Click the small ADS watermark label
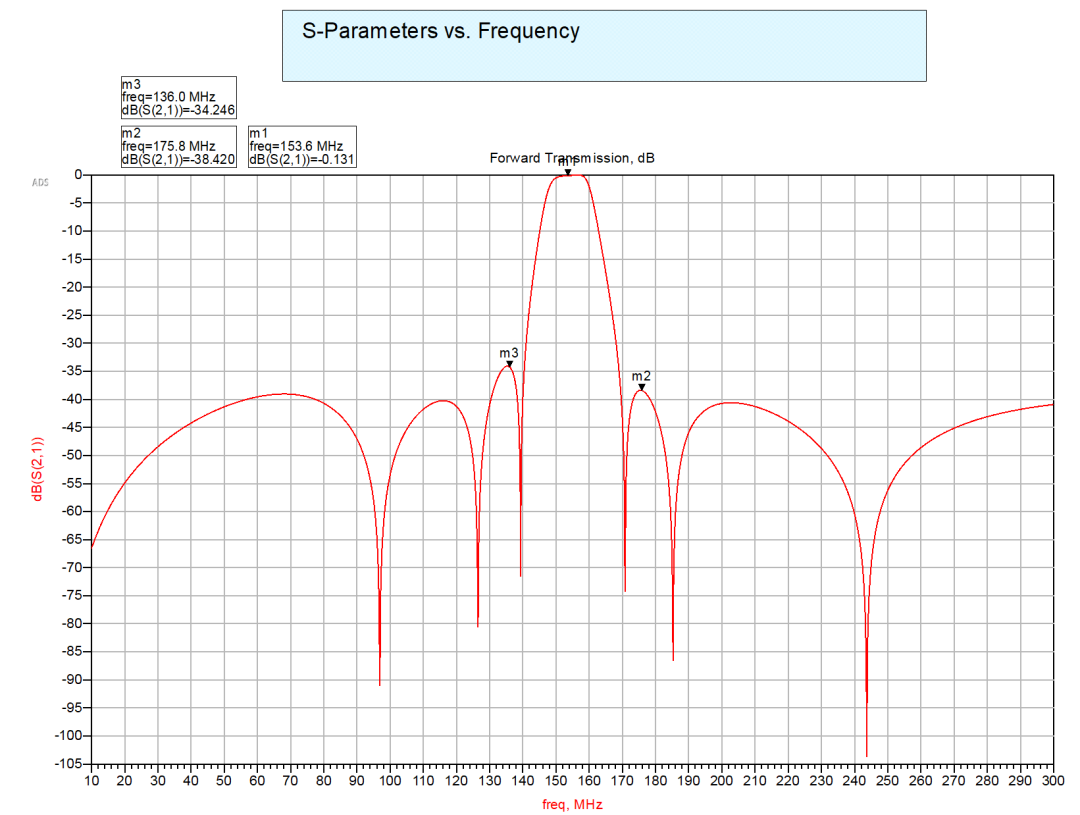Image resolution: width=1080 pixels, height=815 pixels. point(40,182)
